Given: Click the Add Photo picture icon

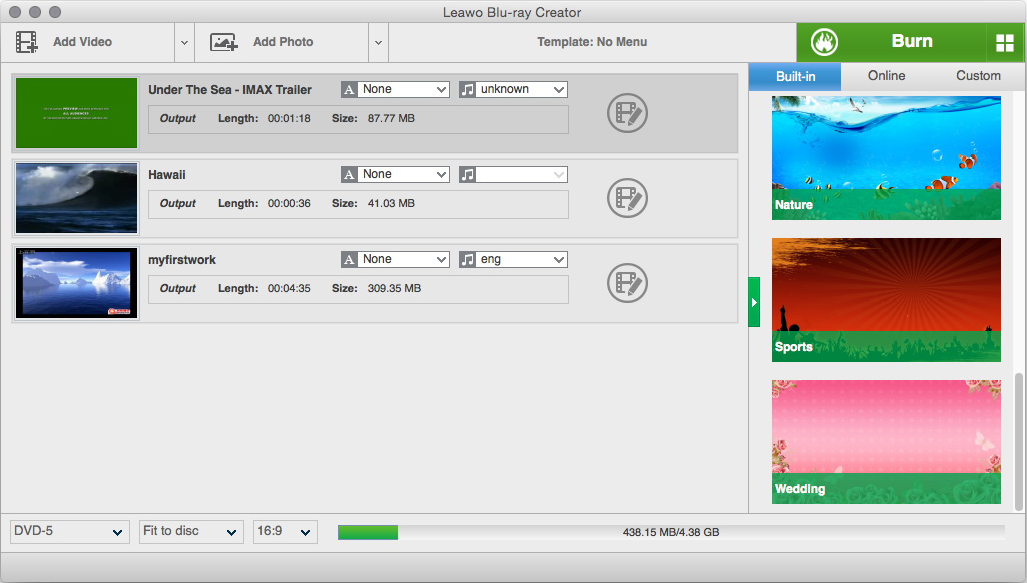Looking at the screenshot, I should pos(223,42).
